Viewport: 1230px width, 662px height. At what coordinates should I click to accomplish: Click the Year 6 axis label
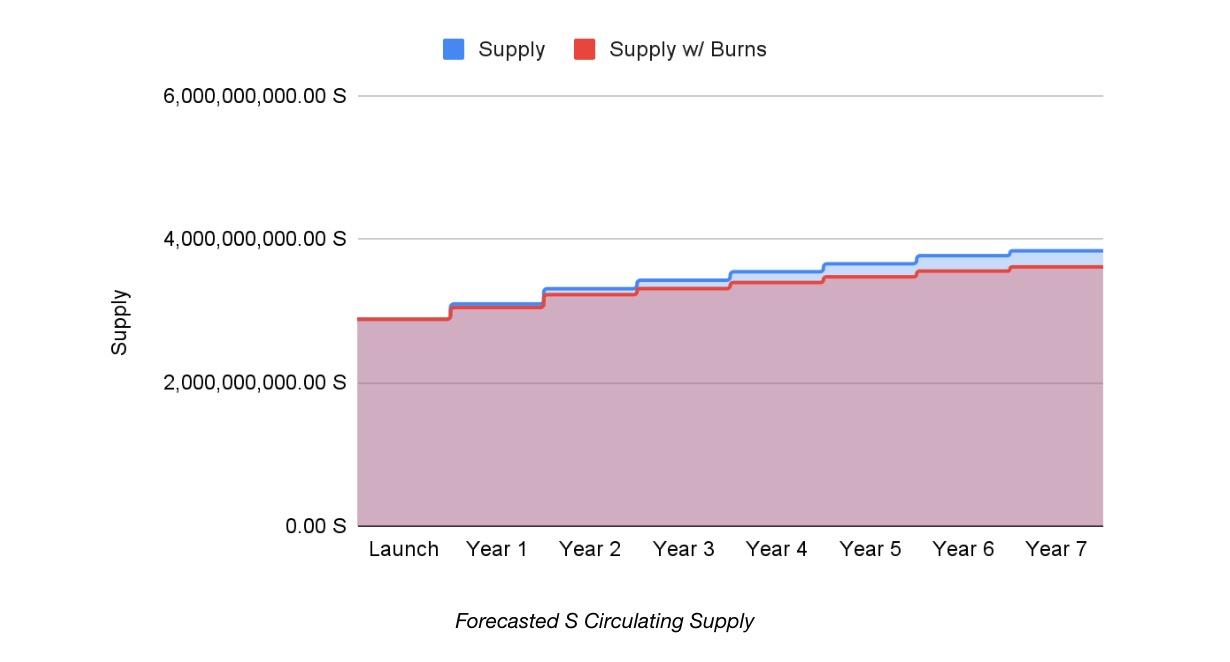click(x=963, y=549)
